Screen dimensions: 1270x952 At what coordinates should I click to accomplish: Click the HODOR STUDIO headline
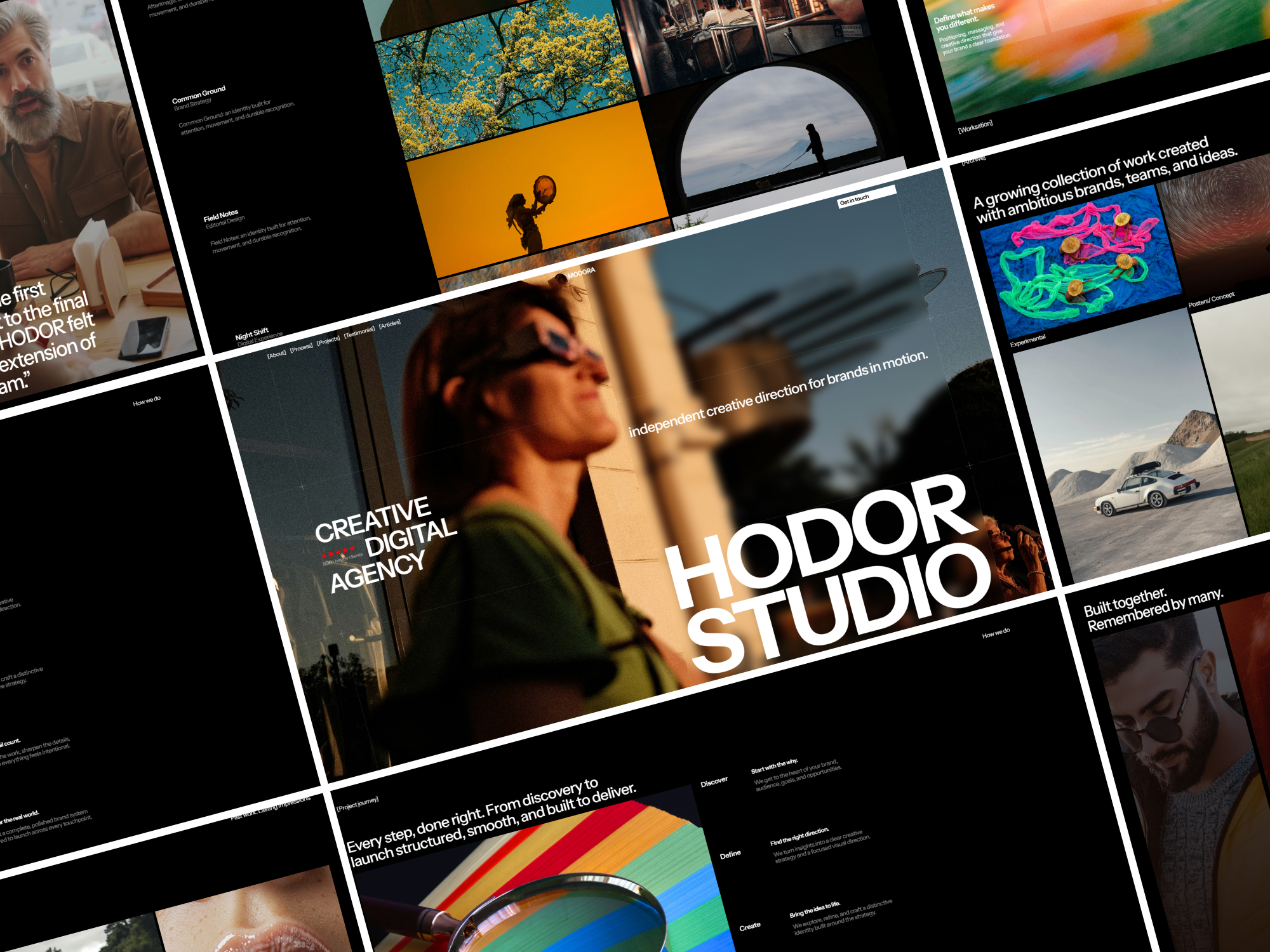pyautogui.click(x=829, y=574)
